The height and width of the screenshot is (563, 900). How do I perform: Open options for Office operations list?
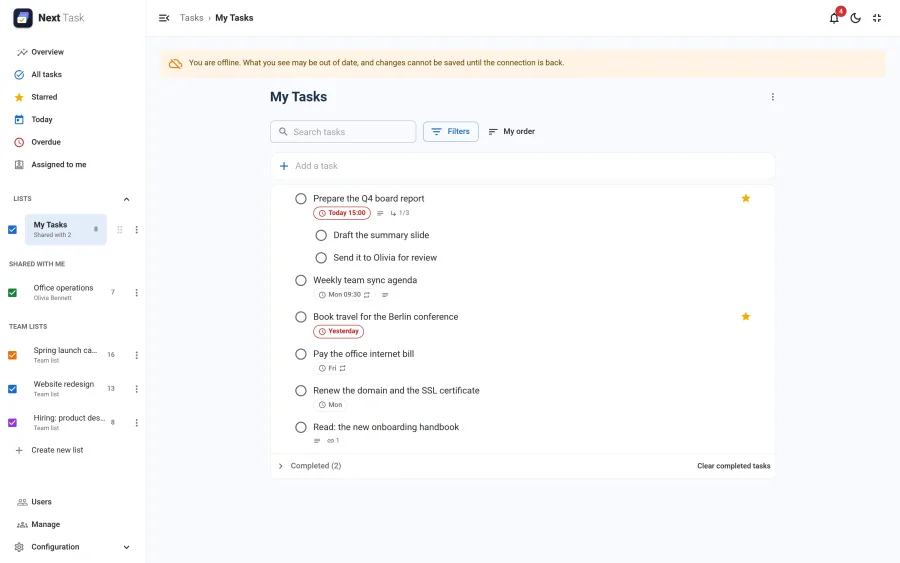pos(137,293)
